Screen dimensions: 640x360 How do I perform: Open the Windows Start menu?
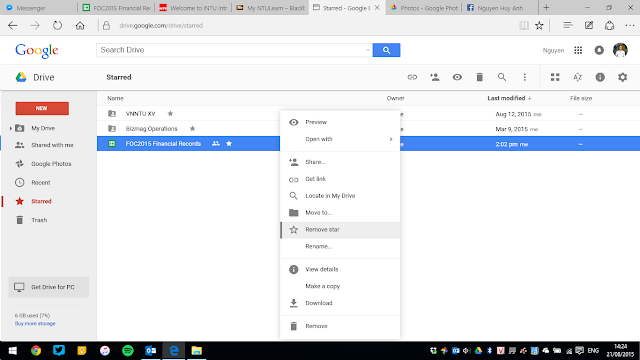13,351
